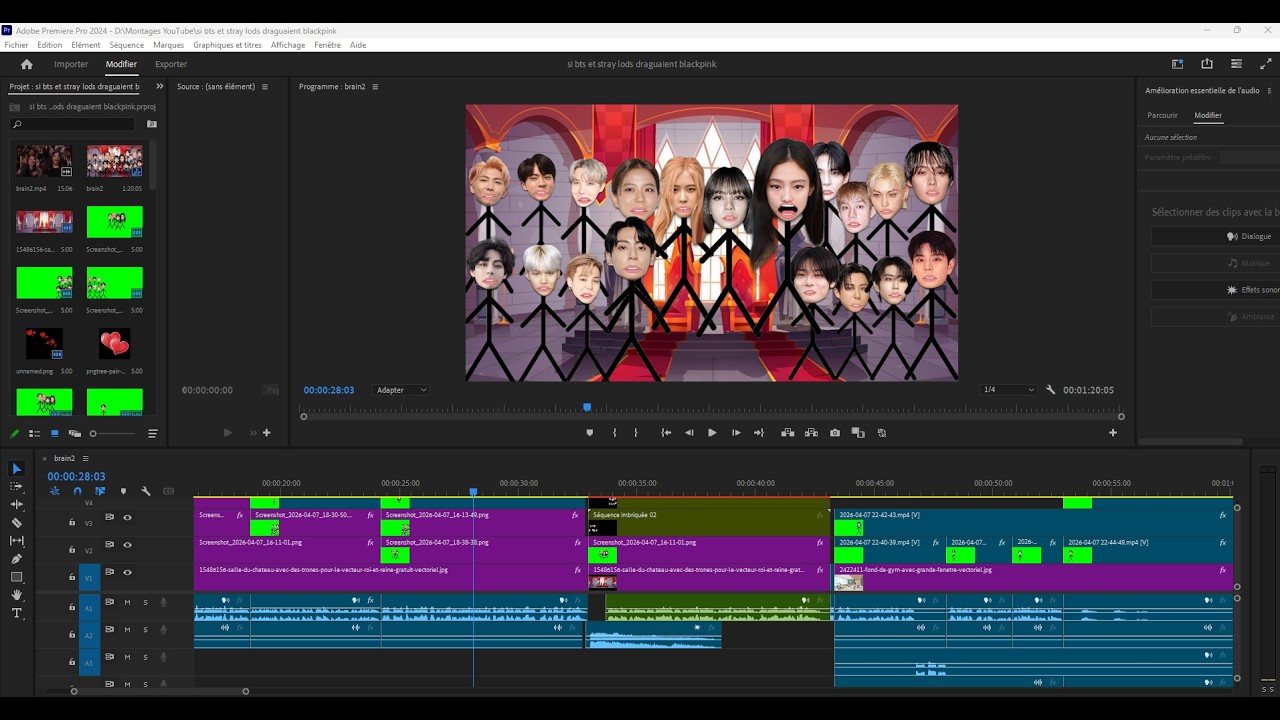This screenshot has width=1280, height=720.
Task: Play the Program monitor
Action: [712, 433]
